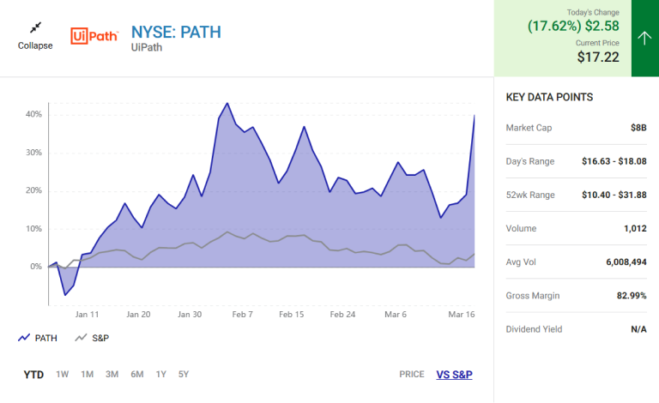Click the UiPath company name text

point(148,50)
